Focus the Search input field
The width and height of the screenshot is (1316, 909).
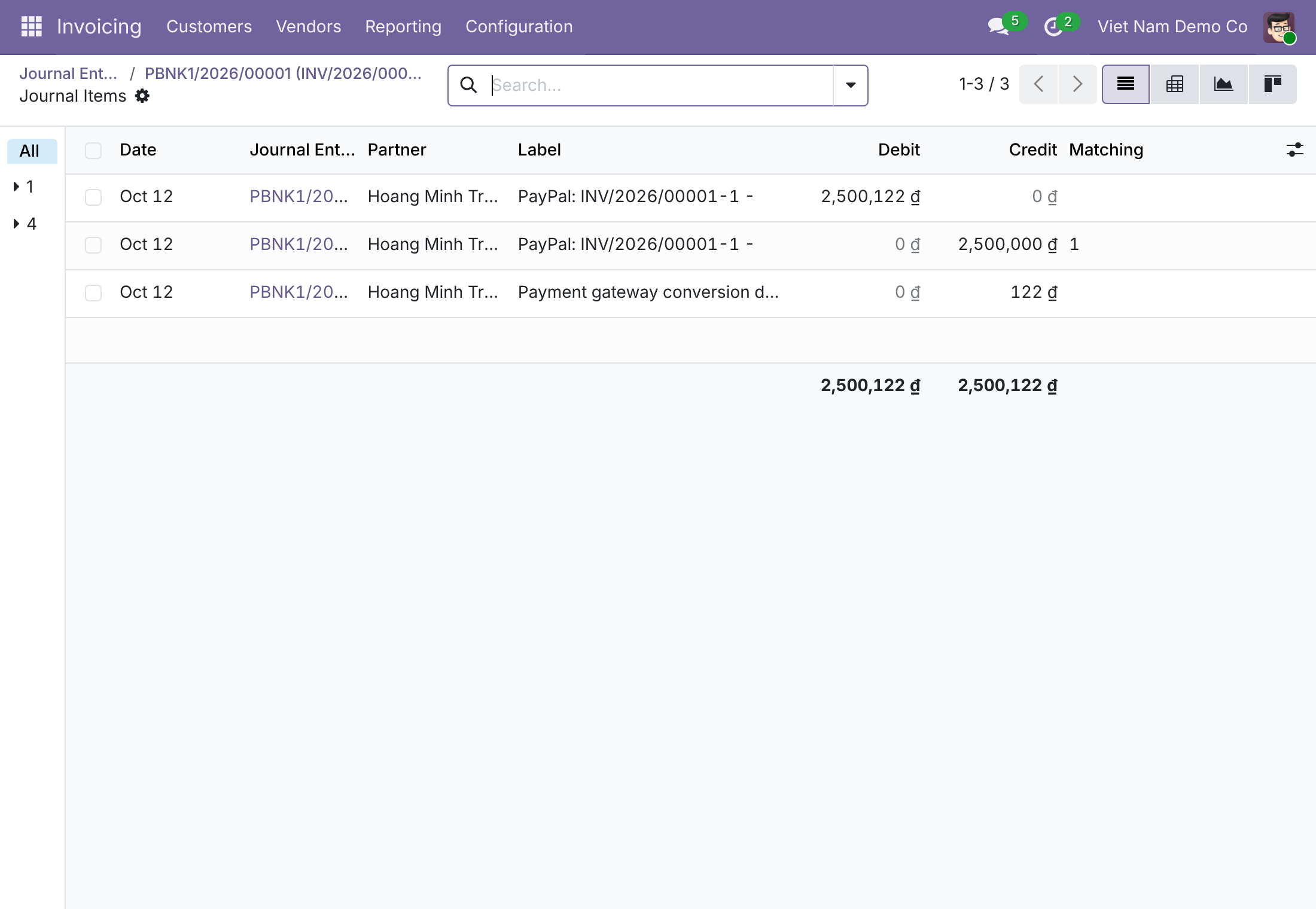click(661, 86)
